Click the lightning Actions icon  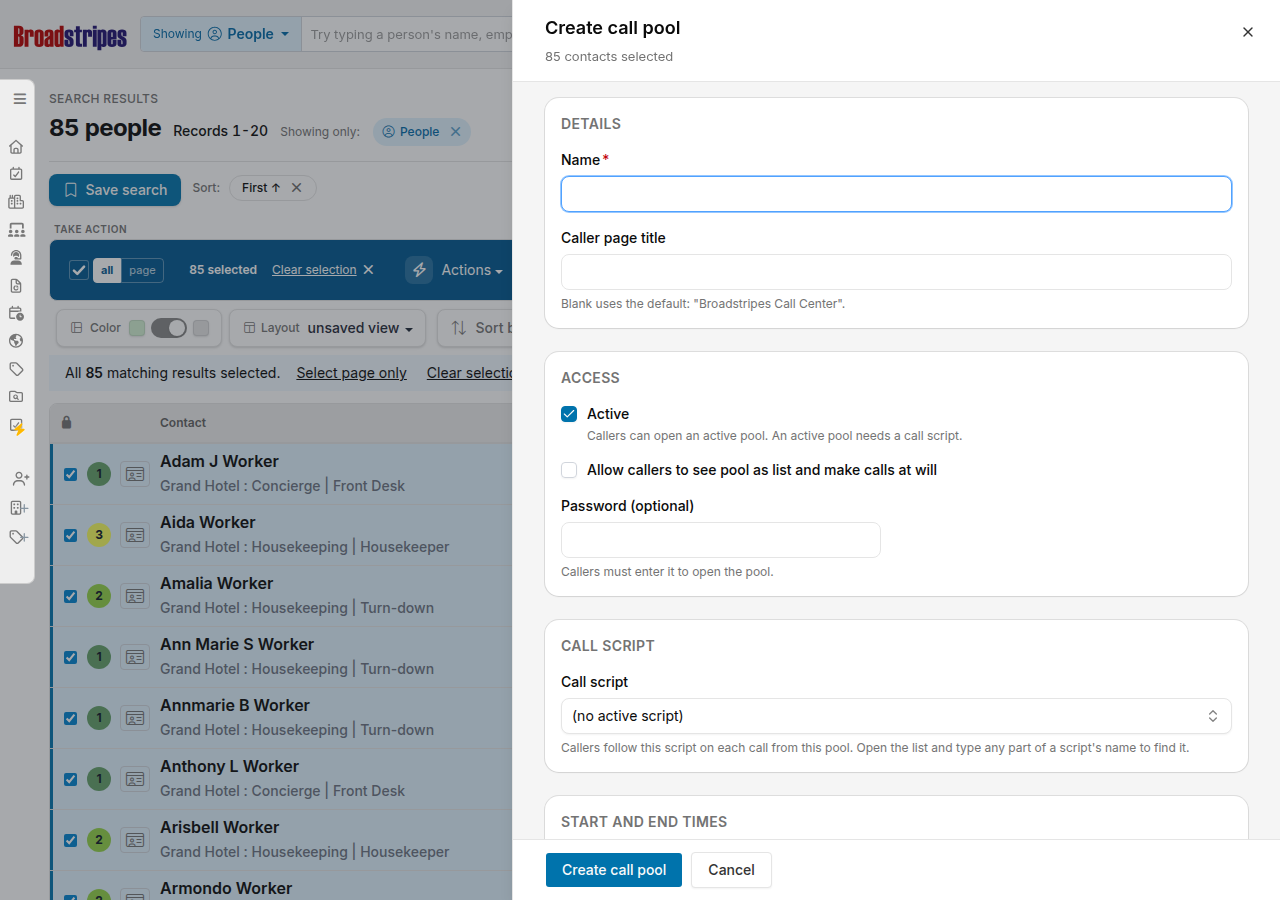point(419,270)
